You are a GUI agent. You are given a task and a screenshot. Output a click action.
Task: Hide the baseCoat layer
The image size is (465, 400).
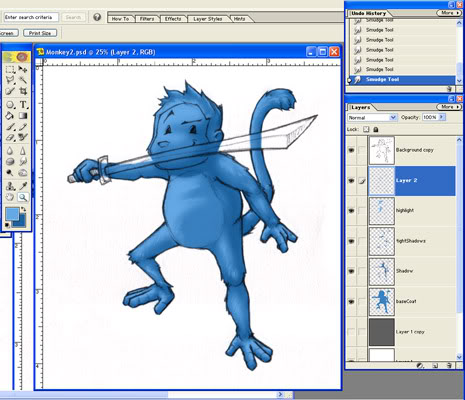coord(351,301)
